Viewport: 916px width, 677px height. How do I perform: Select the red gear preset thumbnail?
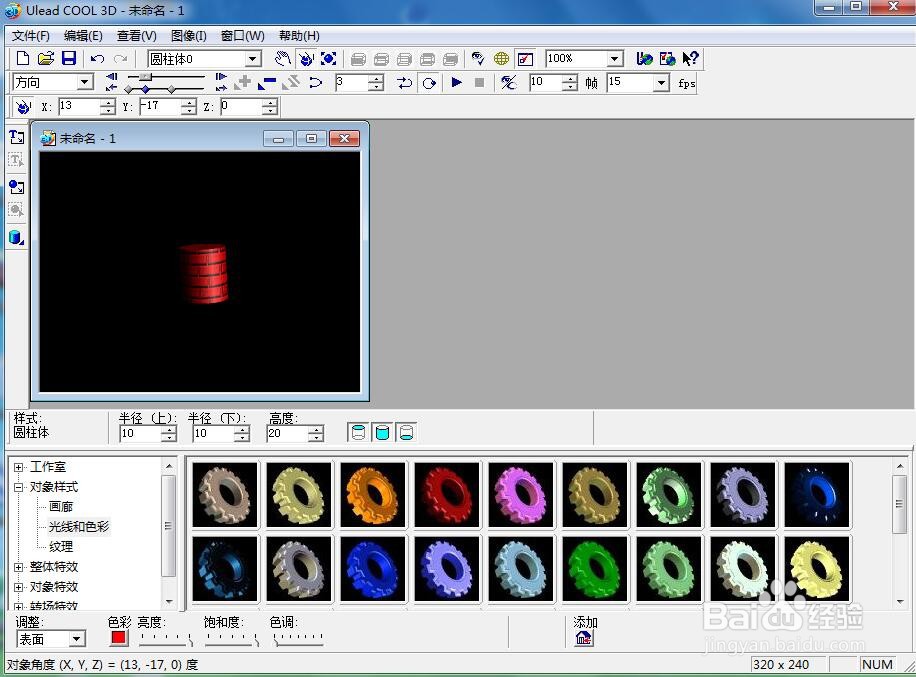tap(447, 495)
